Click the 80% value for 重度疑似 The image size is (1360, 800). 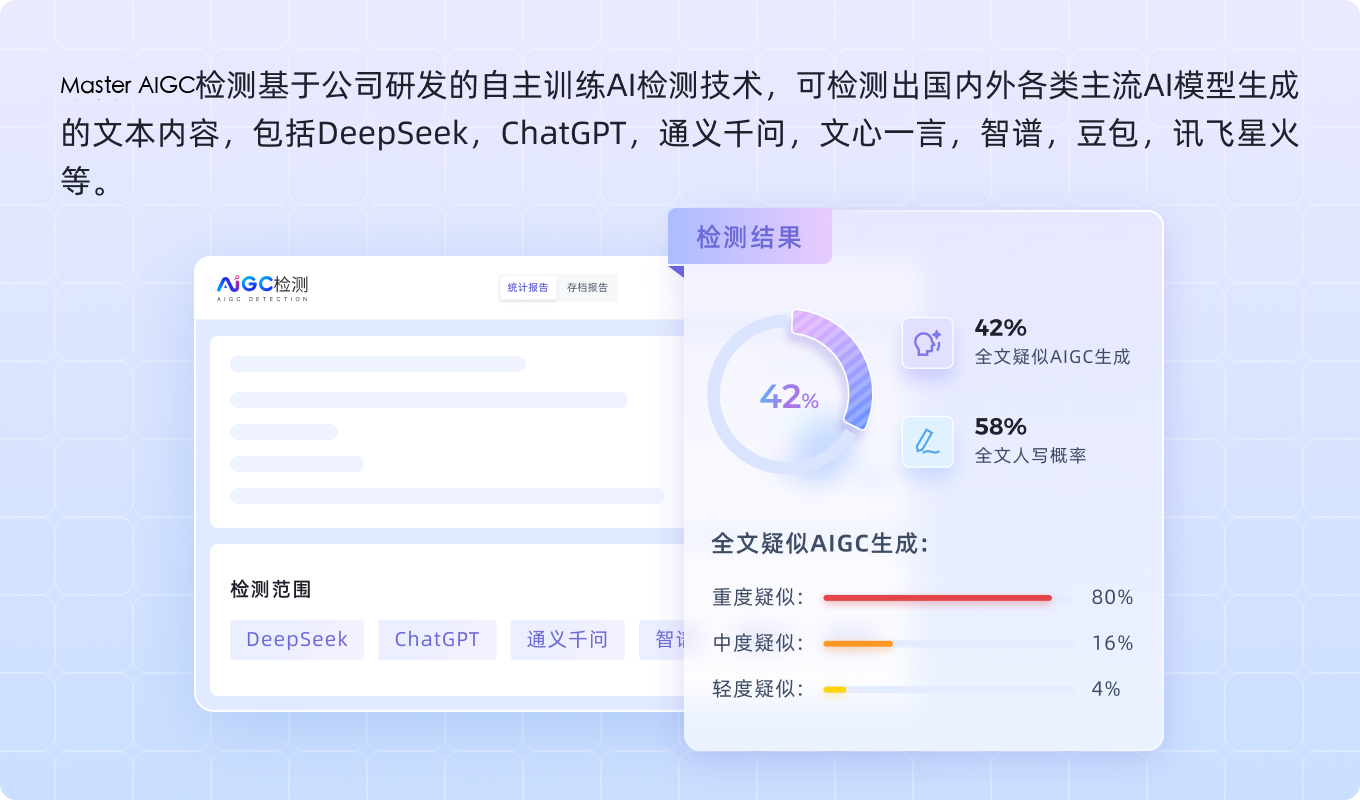coord(1112,598)
